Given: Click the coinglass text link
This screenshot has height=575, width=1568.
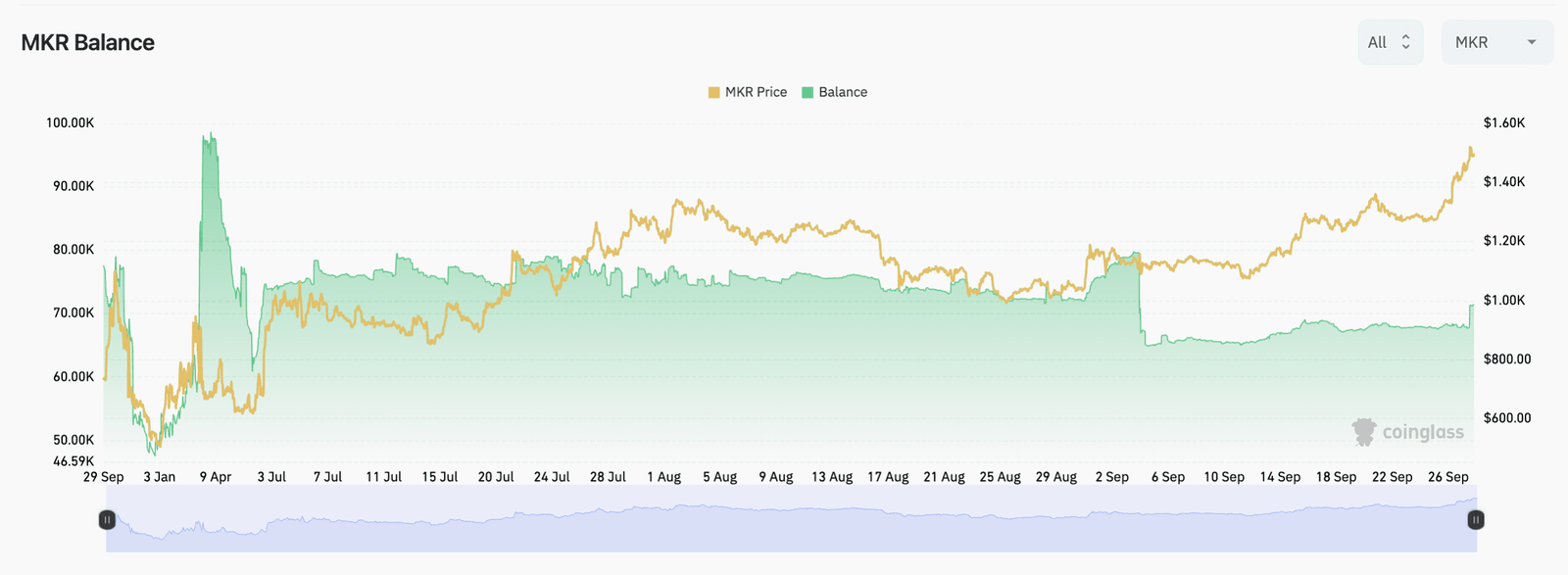Looking at the screenshot, I should click(x=1423, y=432).
